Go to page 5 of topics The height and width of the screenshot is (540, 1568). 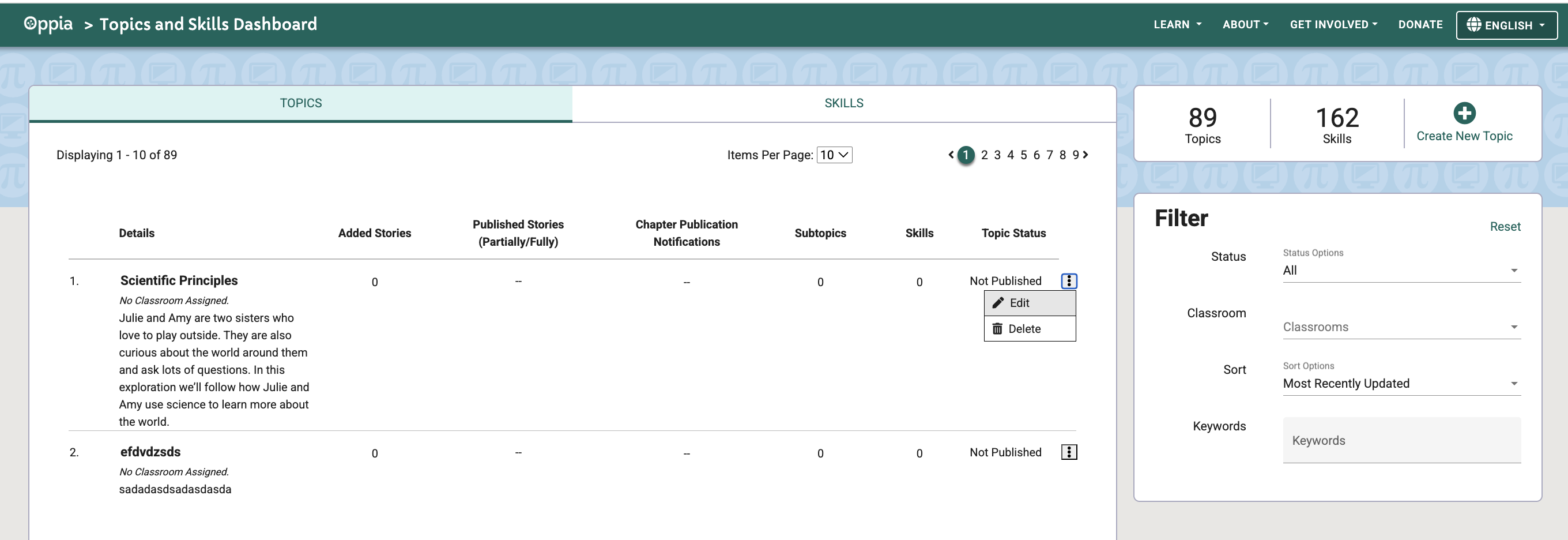[x=1023, y=155]
